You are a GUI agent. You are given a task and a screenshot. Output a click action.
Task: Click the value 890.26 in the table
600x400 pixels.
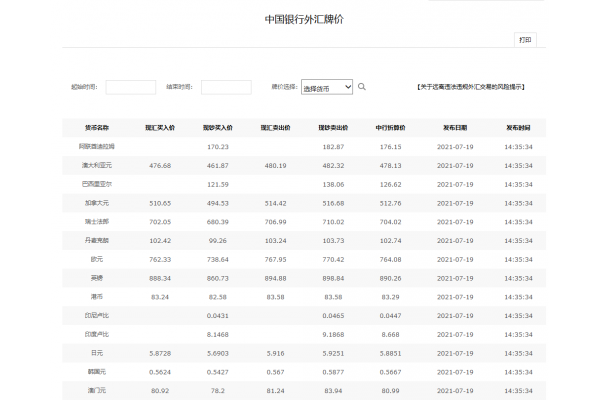point(390,278)
